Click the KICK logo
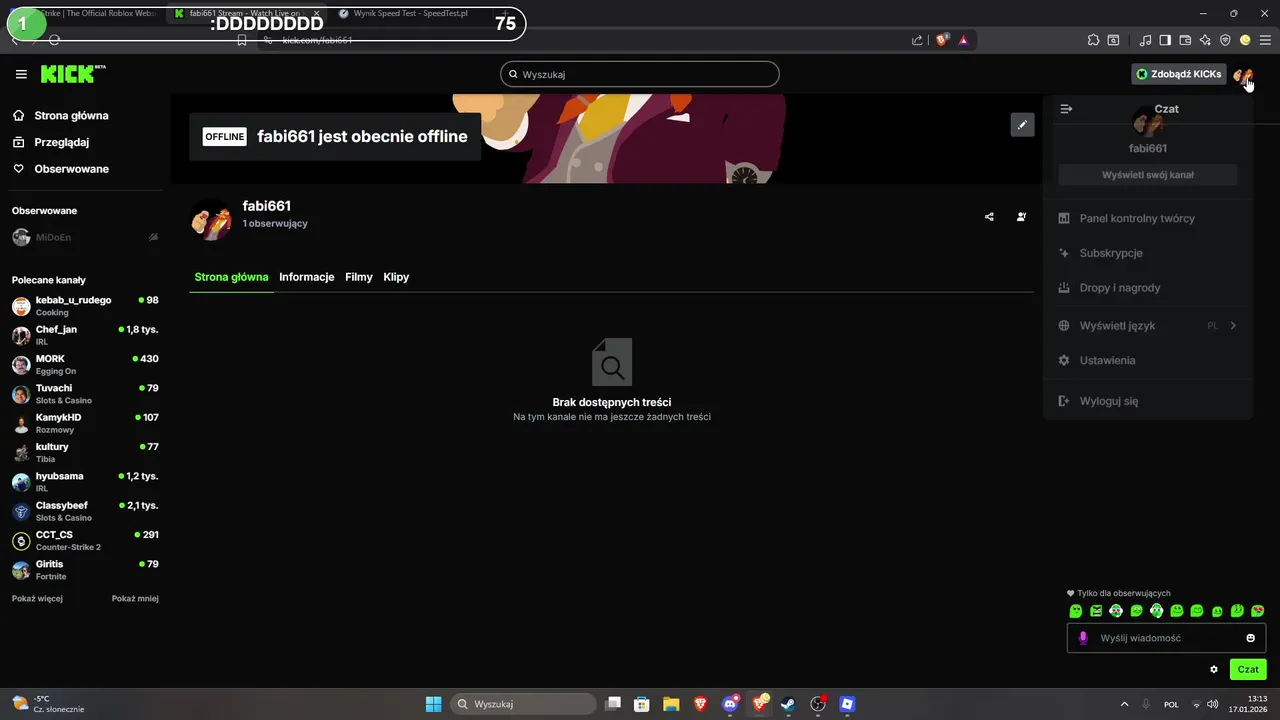Viewport: 1280px width, 720px height. [x=73, y=74]
